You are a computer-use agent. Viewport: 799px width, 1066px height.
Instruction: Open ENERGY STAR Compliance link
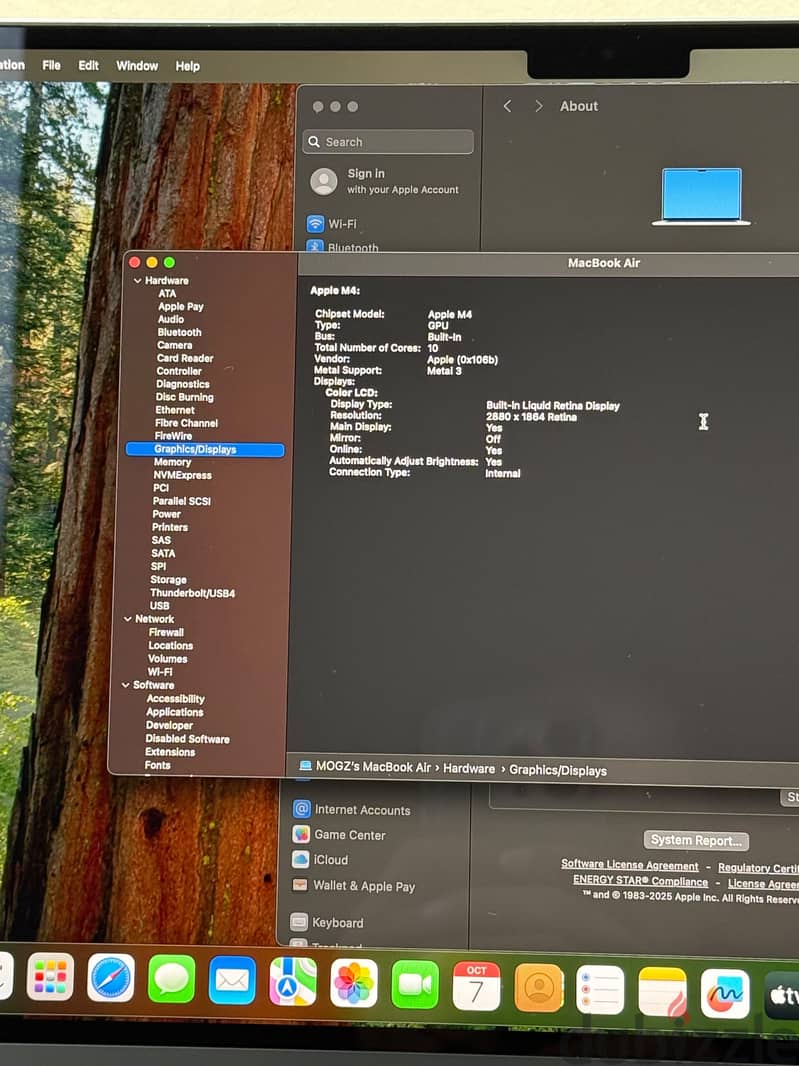click(641, 880)
